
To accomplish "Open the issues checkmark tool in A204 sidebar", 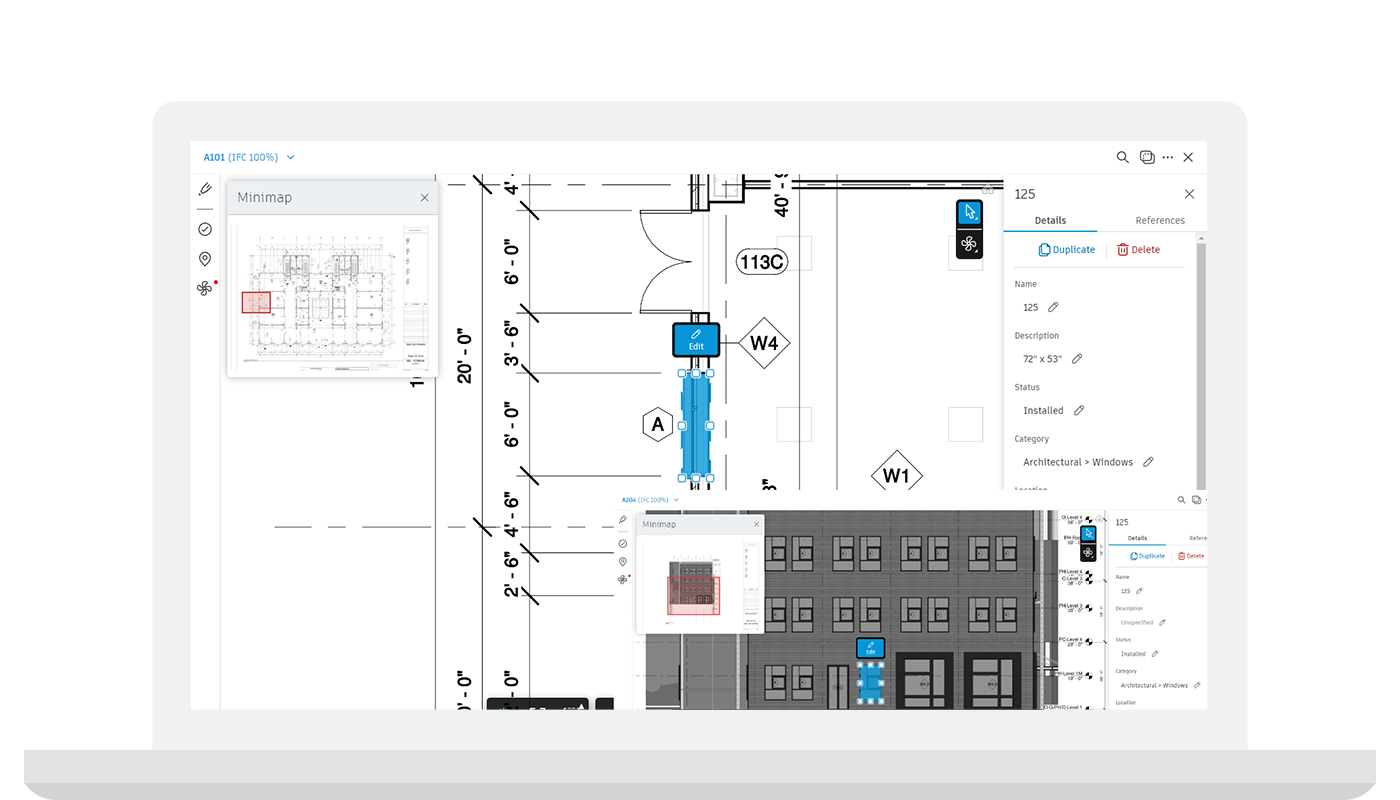I will coord(623,543).
